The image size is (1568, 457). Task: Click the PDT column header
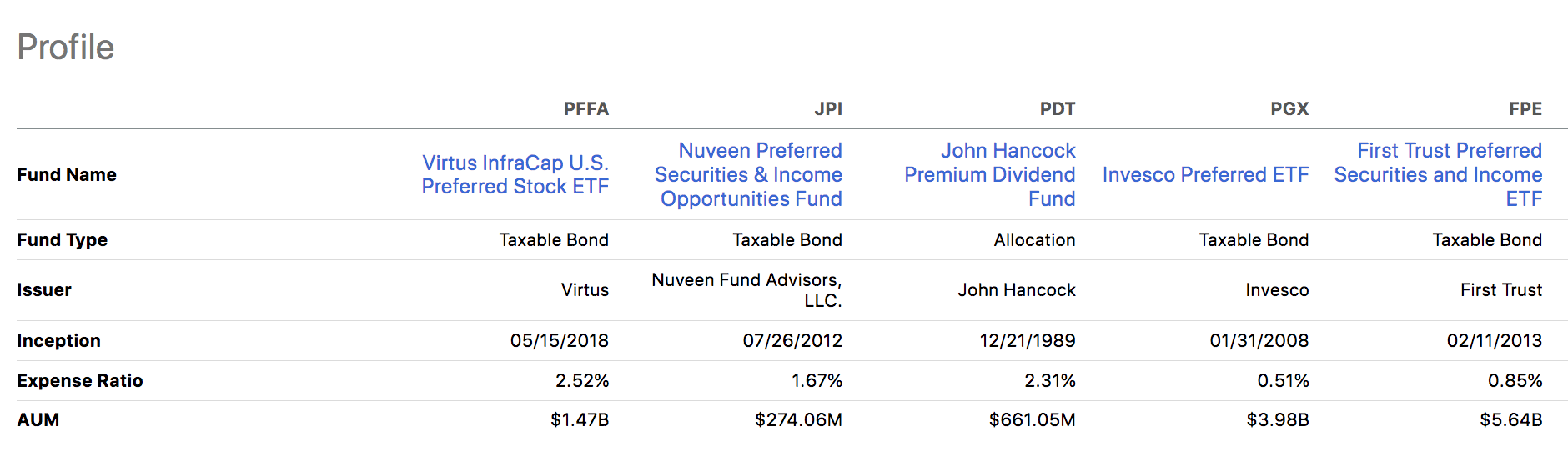(x=1058, y=109)
